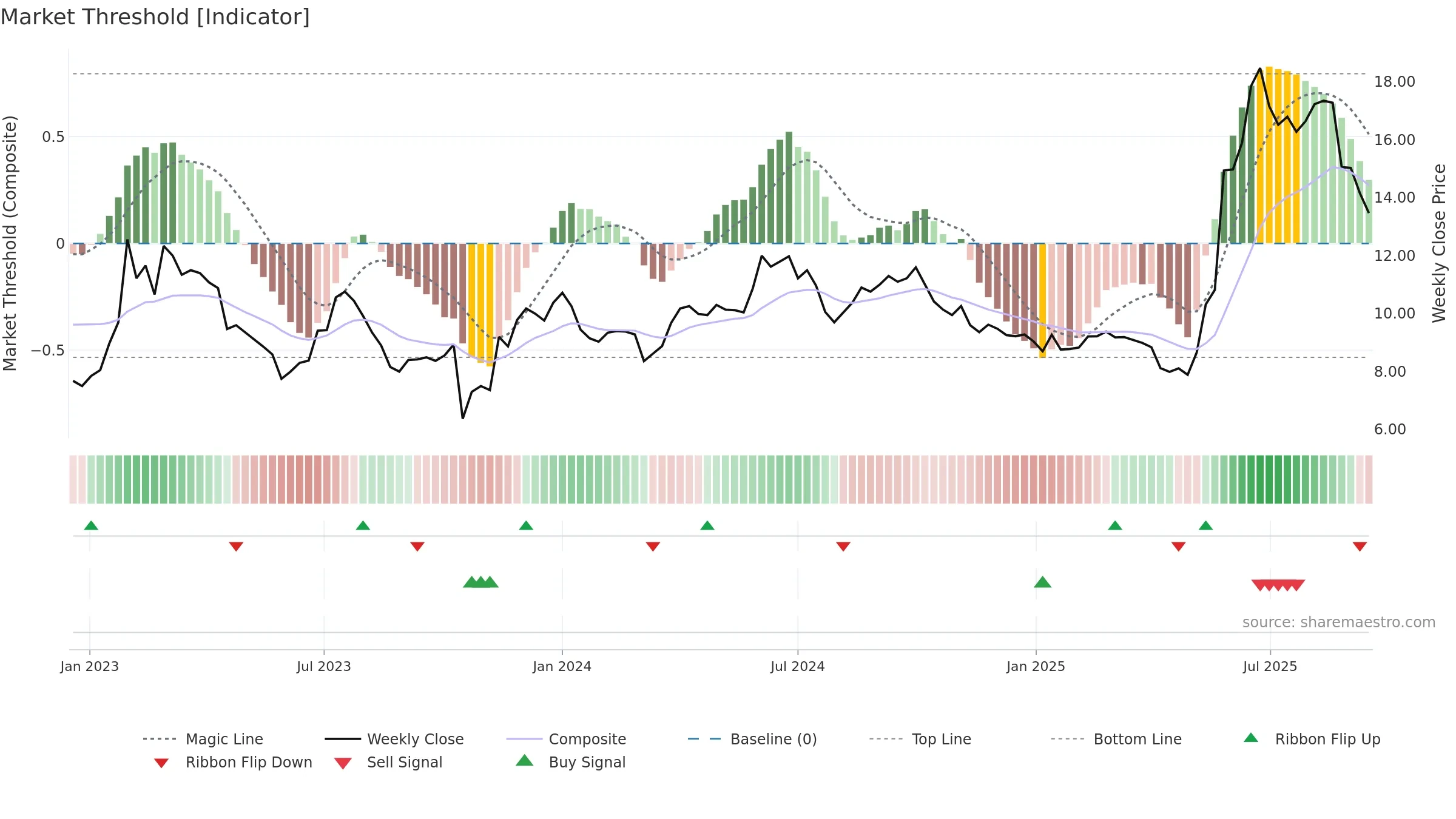This screenshot has width=1456, height=819.
Task: Click the ribbon flip up marker near Mar 2025
Action: coord(1115,525)
